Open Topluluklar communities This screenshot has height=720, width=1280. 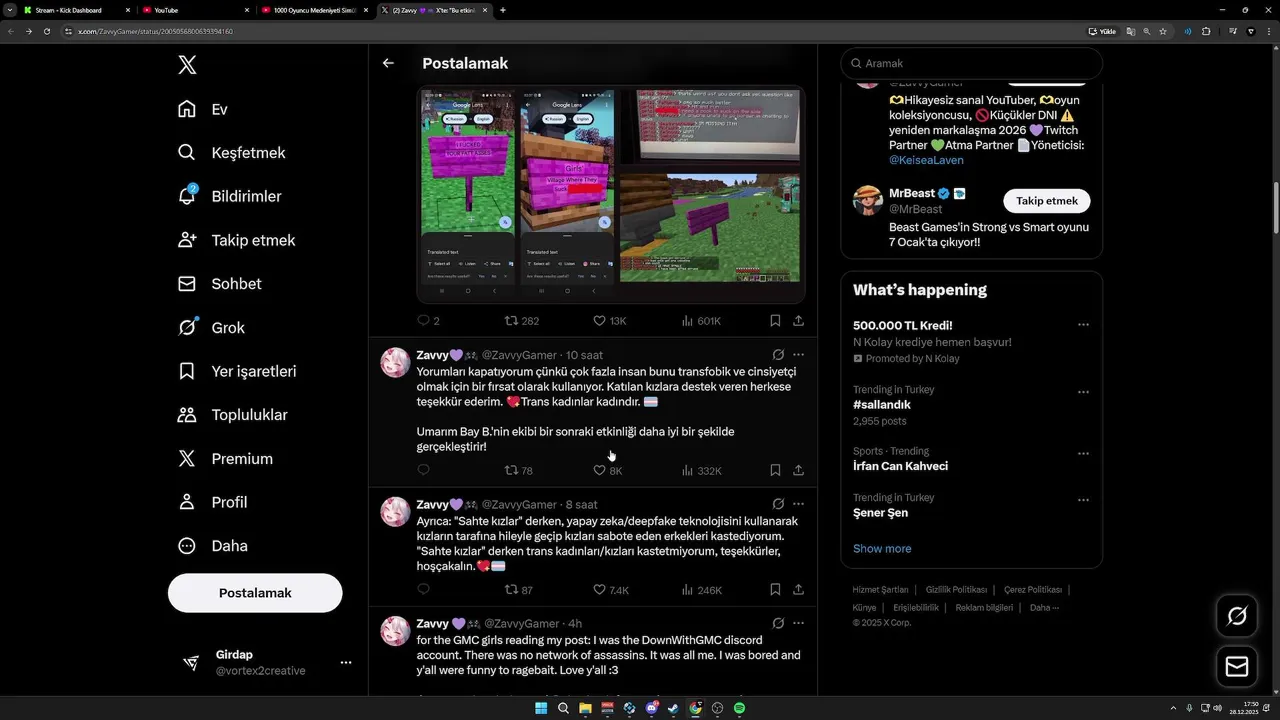point(232,415)
